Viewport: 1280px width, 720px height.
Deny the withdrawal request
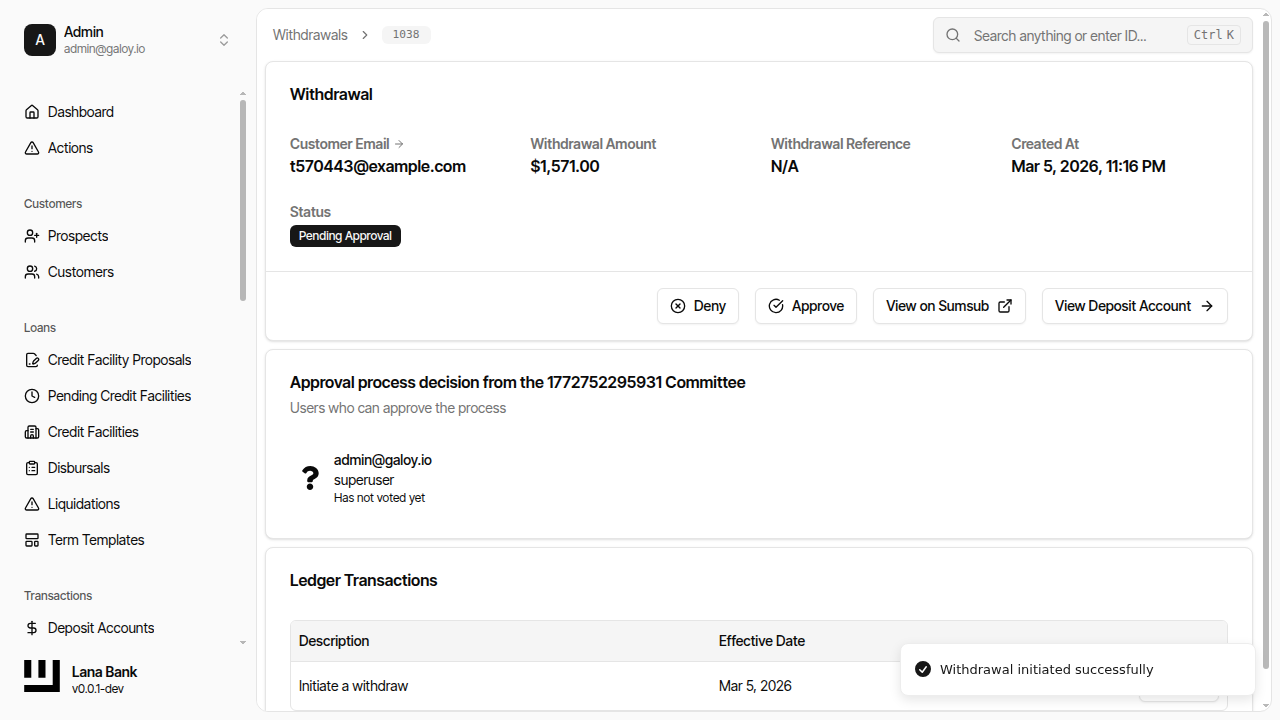click(x=697, y=305)
